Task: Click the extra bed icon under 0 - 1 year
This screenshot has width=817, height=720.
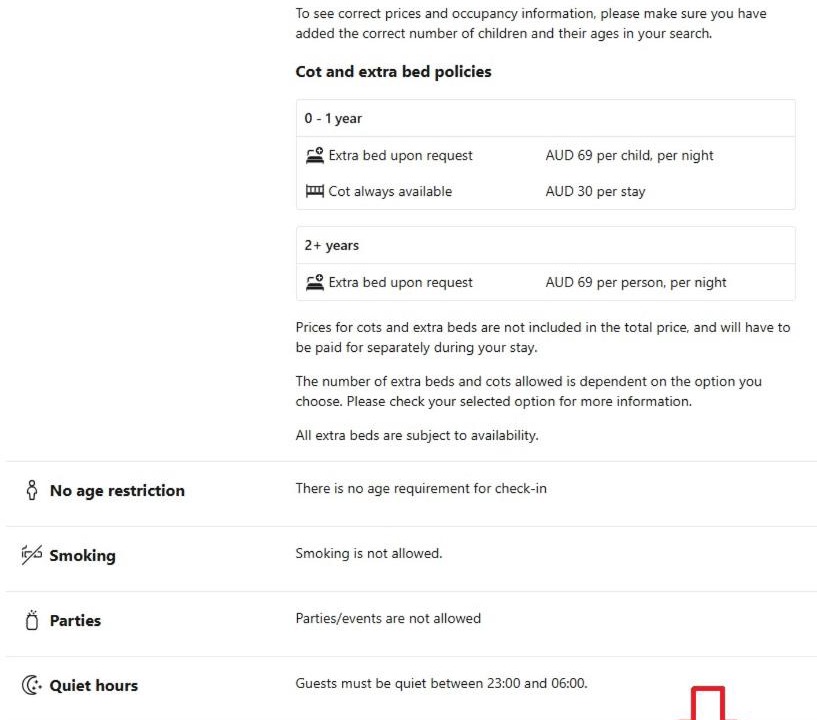Action: click(315, 155)
